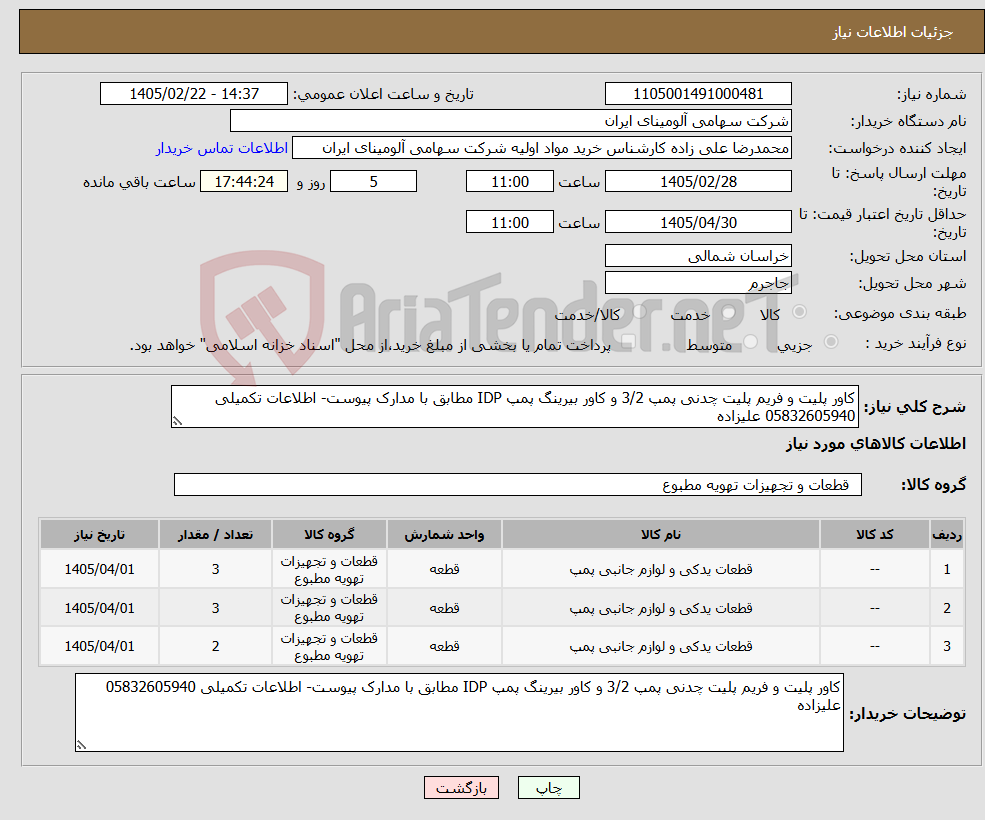This screenshot has width=985, height=820.
Task: Click the شرح کلی نیاز description textarea
Action: [514, 407]
